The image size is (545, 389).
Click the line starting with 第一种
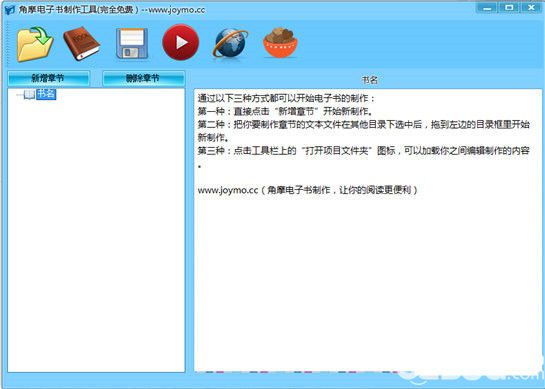(285, 111)
